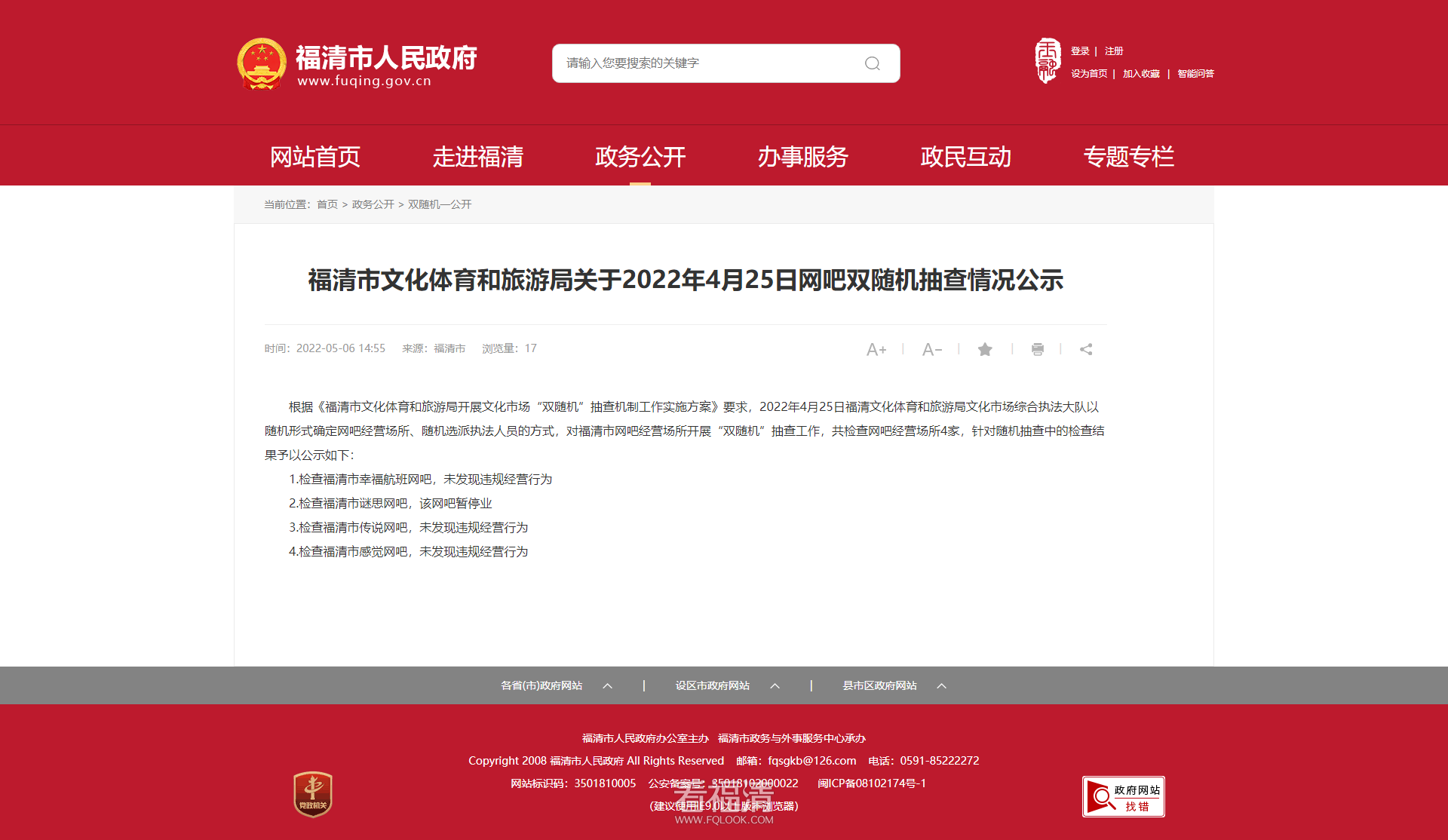Open the 党政机关 badge icon

313,794
